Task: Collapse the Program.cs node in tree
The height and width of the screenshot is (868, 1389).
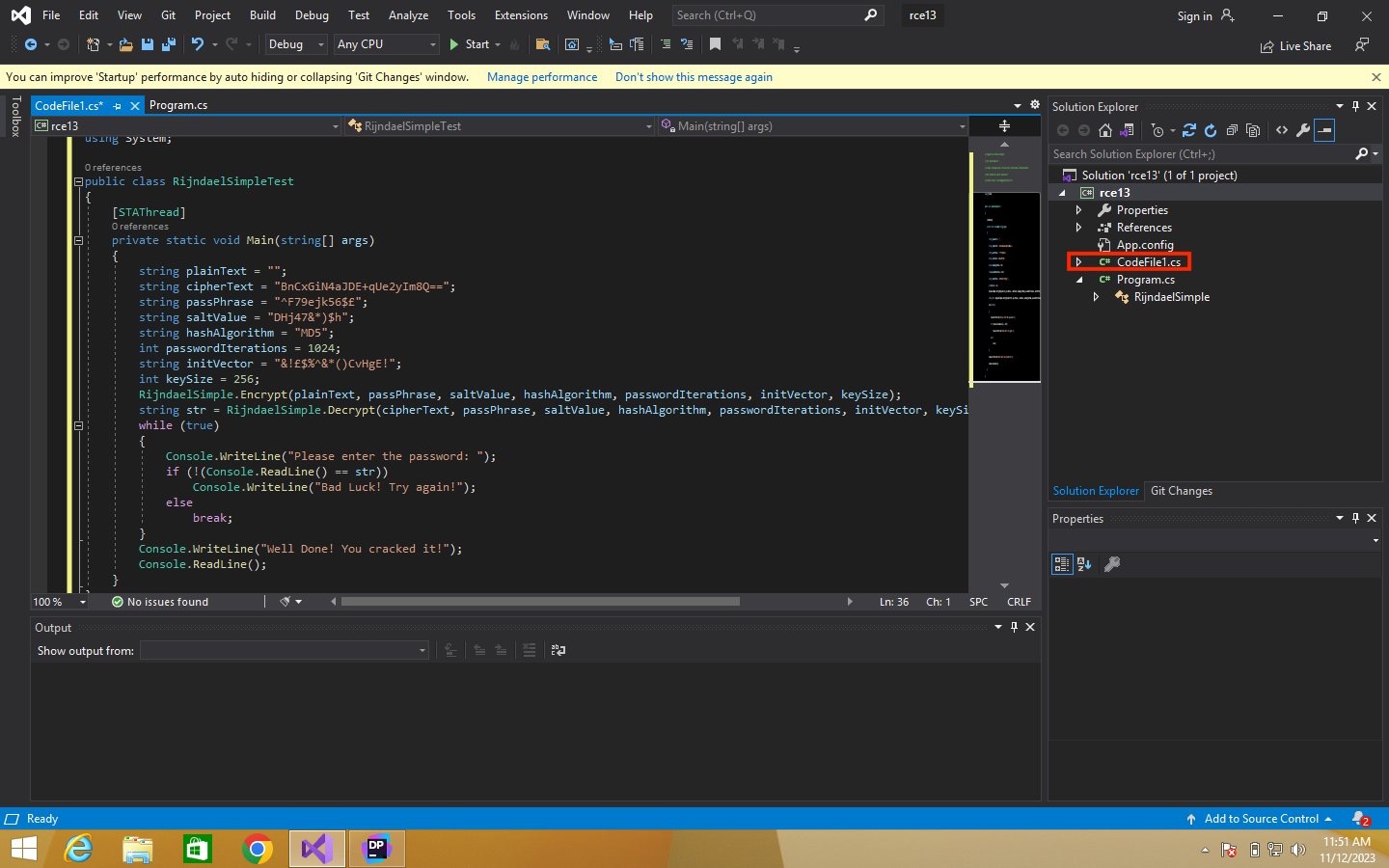Action: (1078, 280)
